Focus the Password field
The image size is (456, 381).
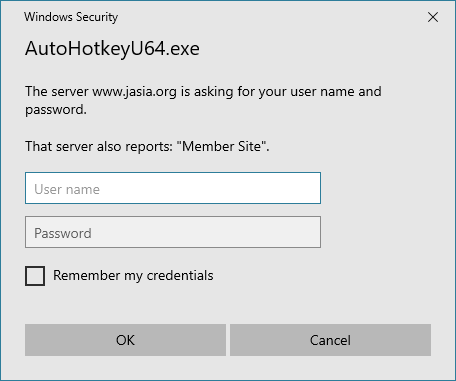[173, 232]
